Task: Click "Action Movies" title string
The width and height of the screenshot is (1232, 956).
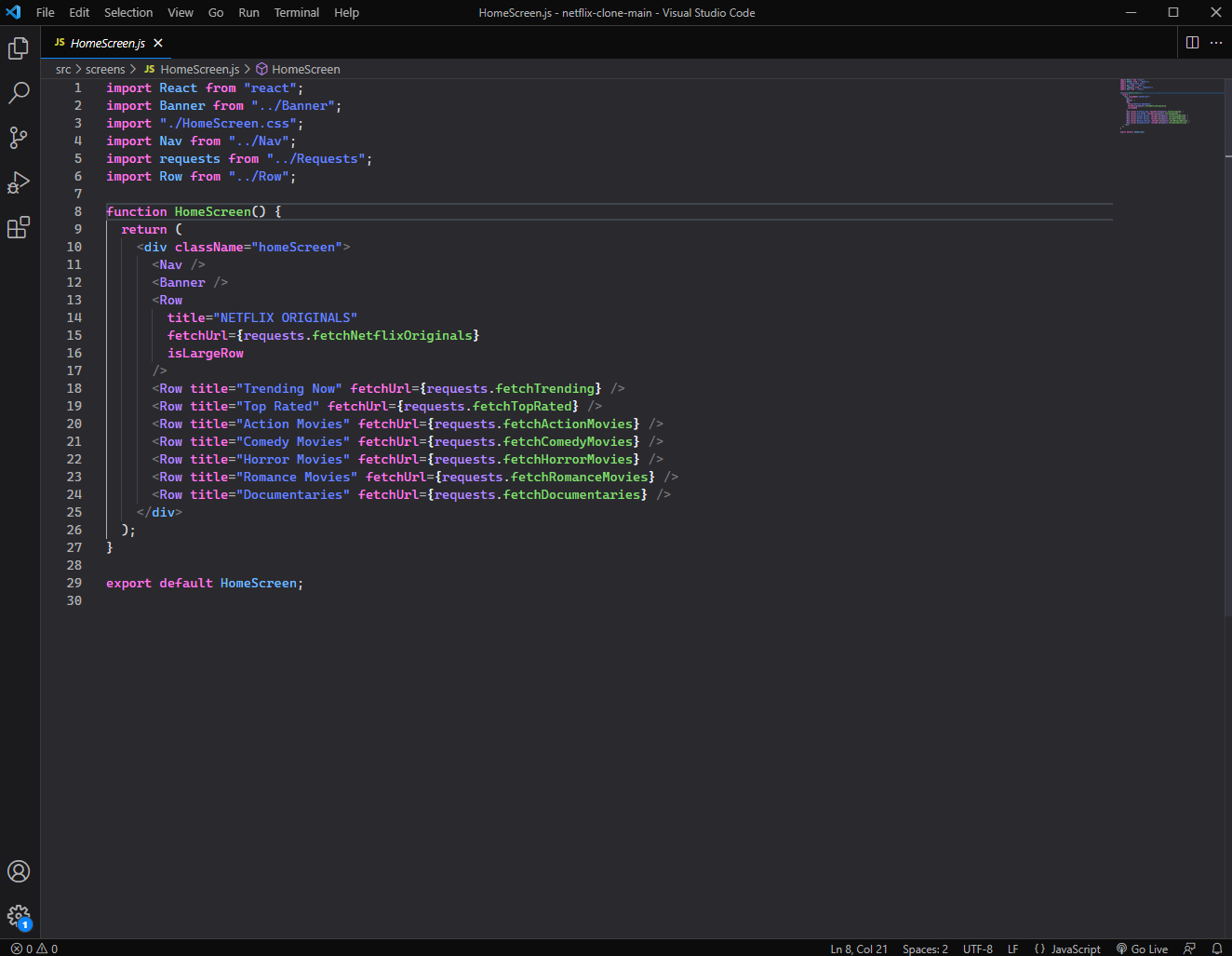Action: 293,424
